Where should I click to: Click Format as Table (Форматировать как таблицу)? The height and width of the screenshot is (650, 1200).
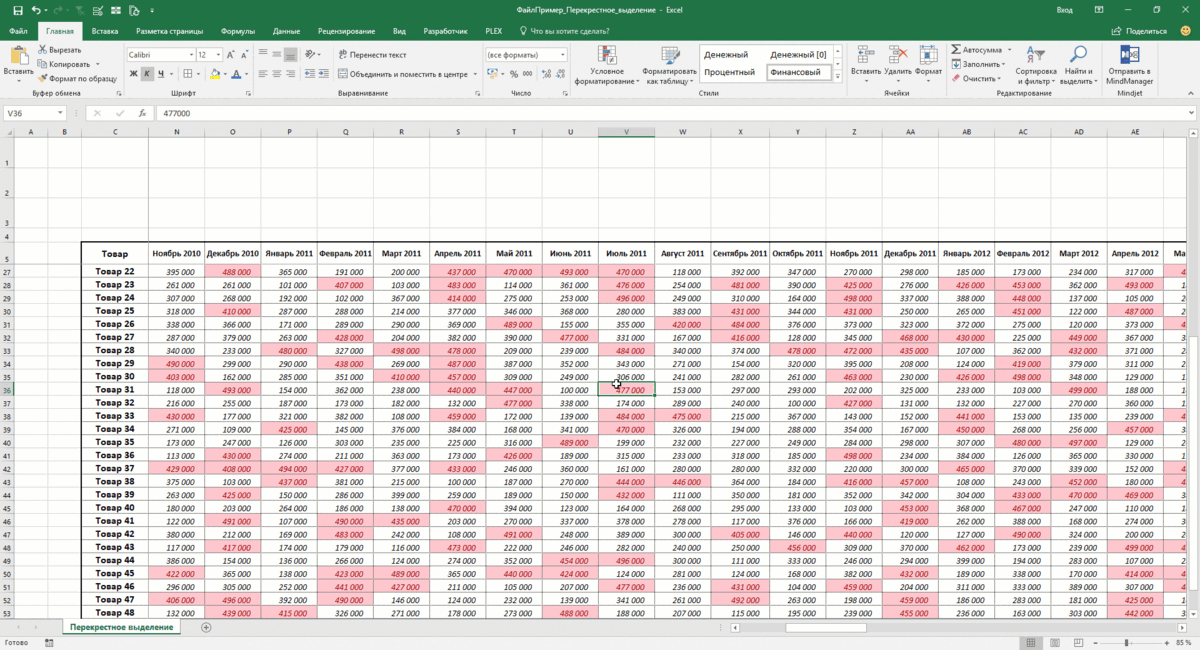(669, 65)
